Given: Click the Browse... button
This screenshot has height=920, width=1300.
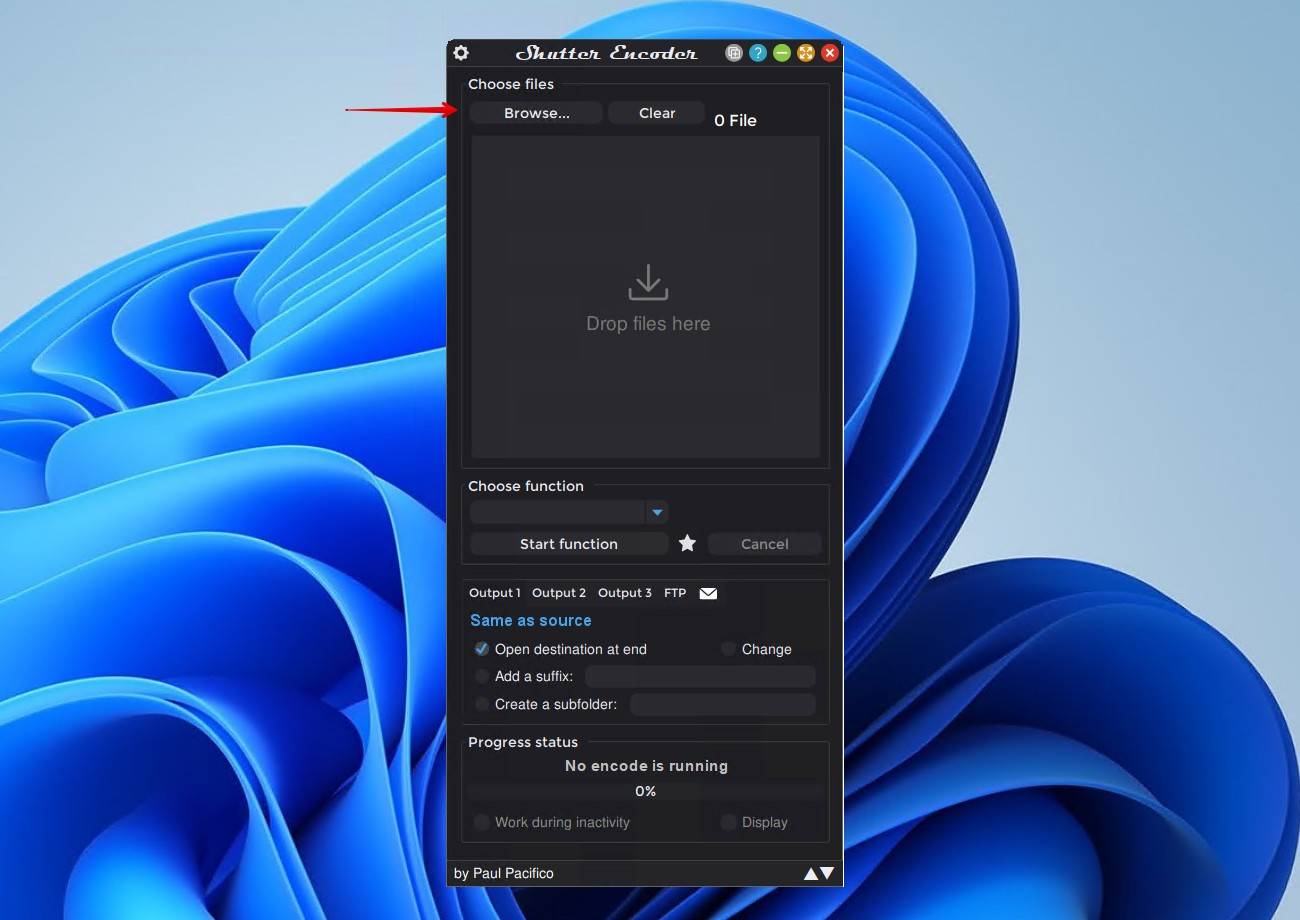Looking at the screenshot, I should tap(537, 113).
